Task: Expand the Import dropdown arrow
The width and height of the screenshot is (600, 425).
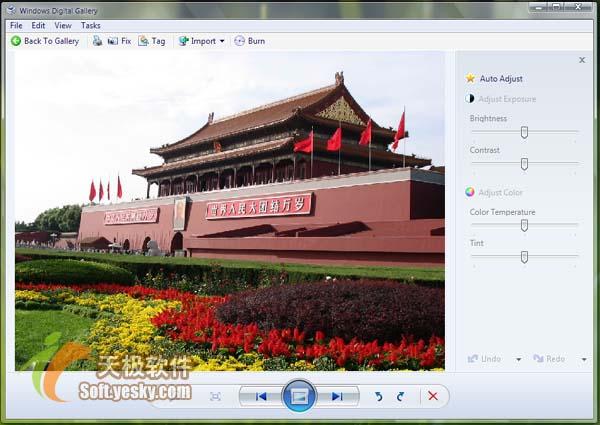Action: point(222,41)
